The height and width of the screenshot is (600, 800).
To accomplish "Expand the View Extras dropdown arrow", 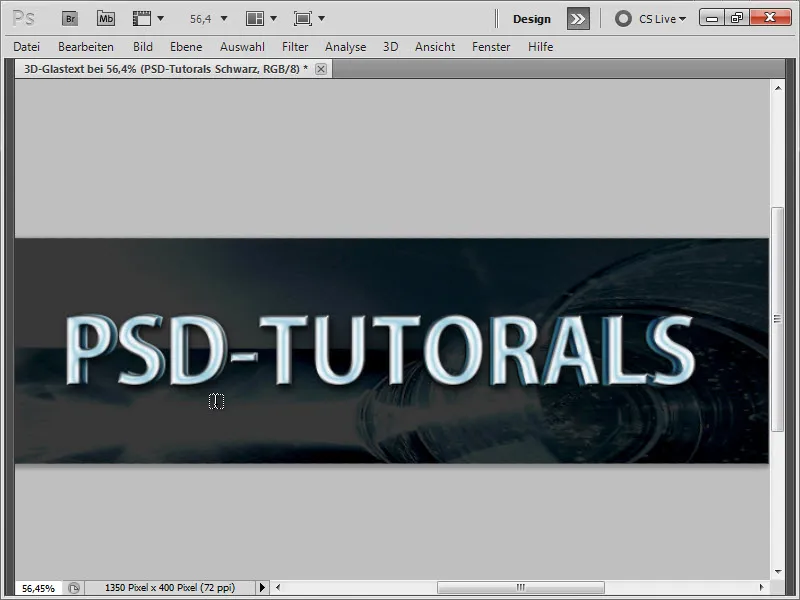I will pos(161,19).
